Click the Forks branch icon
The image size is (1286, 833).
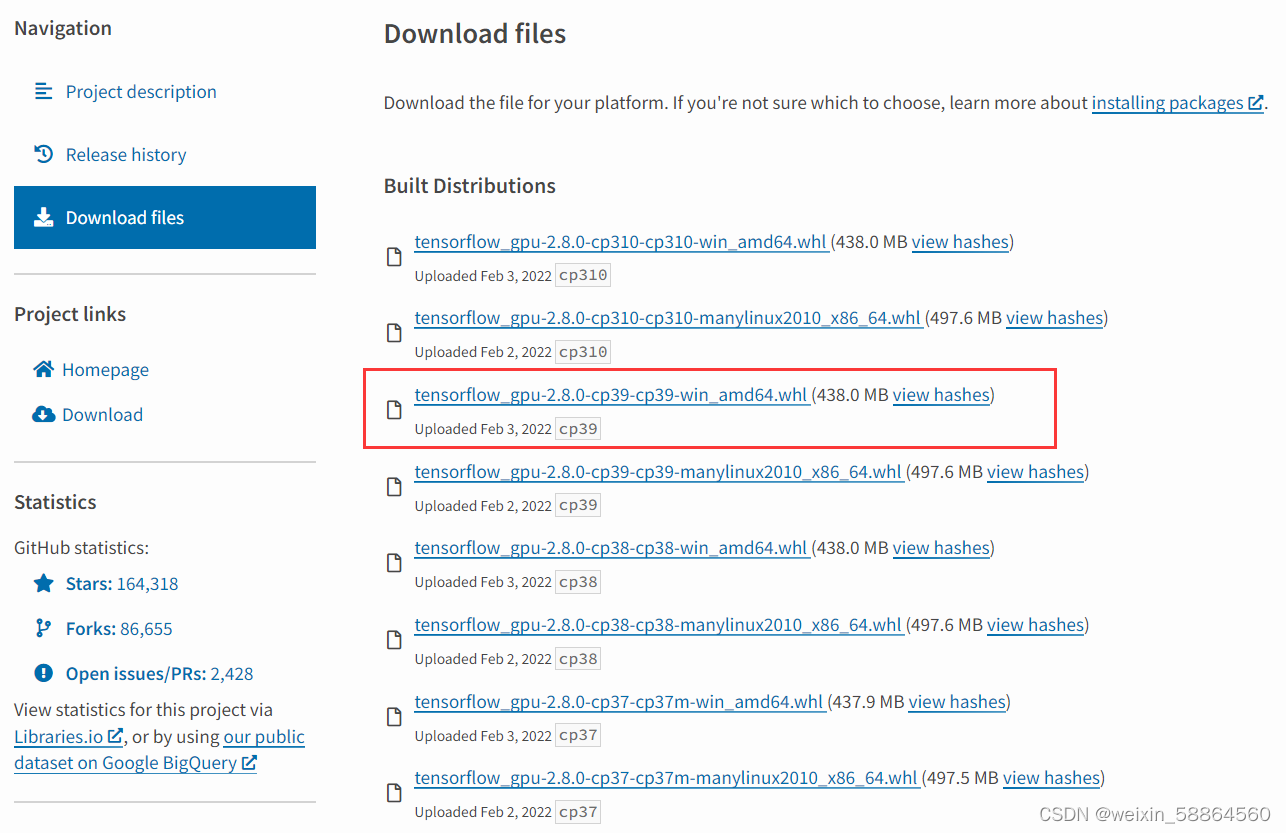coord(43,628)
